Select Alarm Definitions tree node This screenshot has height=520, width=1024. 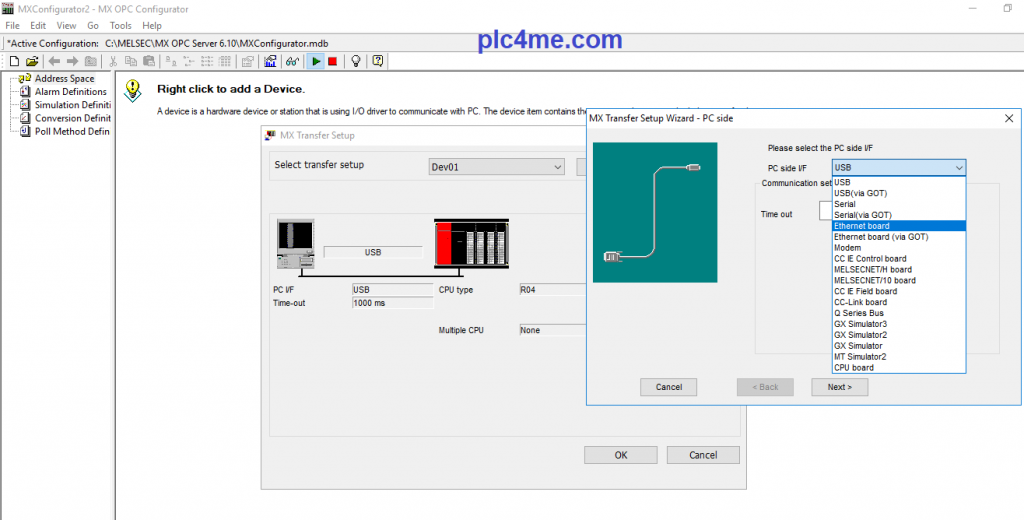coord(70,92)
